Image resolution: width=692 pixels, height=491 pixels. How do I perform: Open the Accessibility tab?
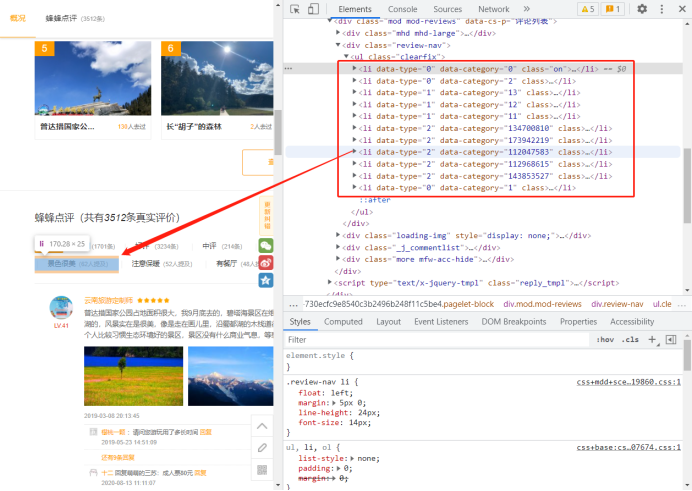[x=632, y=322]
